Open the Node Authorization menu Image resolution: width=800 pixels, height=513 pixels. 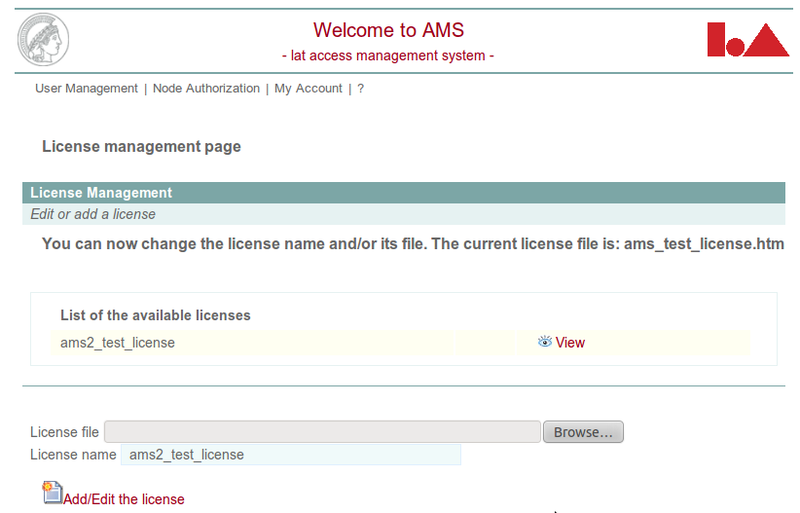pos(206,88)
